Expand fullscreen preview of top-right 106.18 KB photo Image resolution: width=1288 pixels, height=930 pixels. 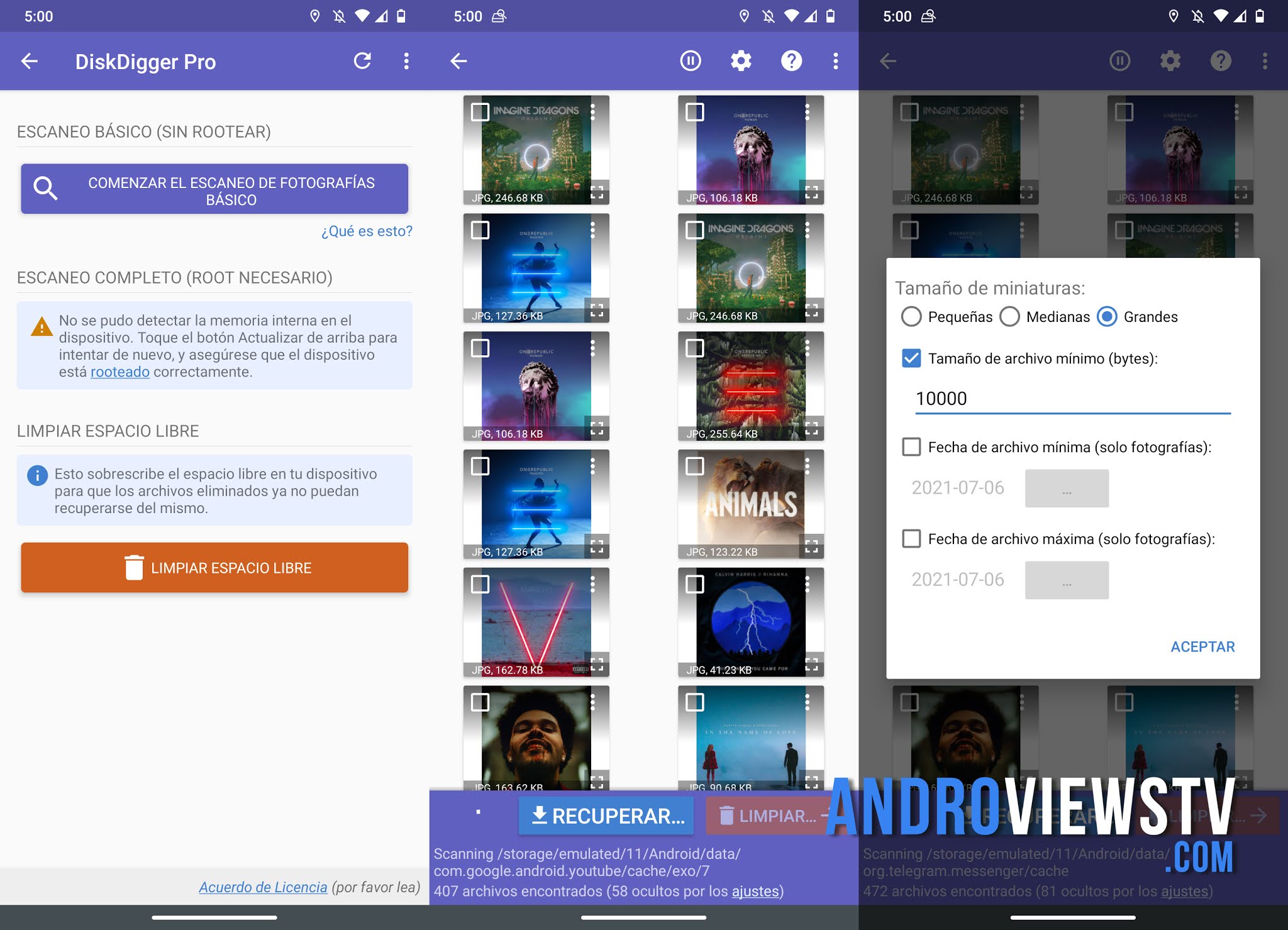click(x=811, y=192)
